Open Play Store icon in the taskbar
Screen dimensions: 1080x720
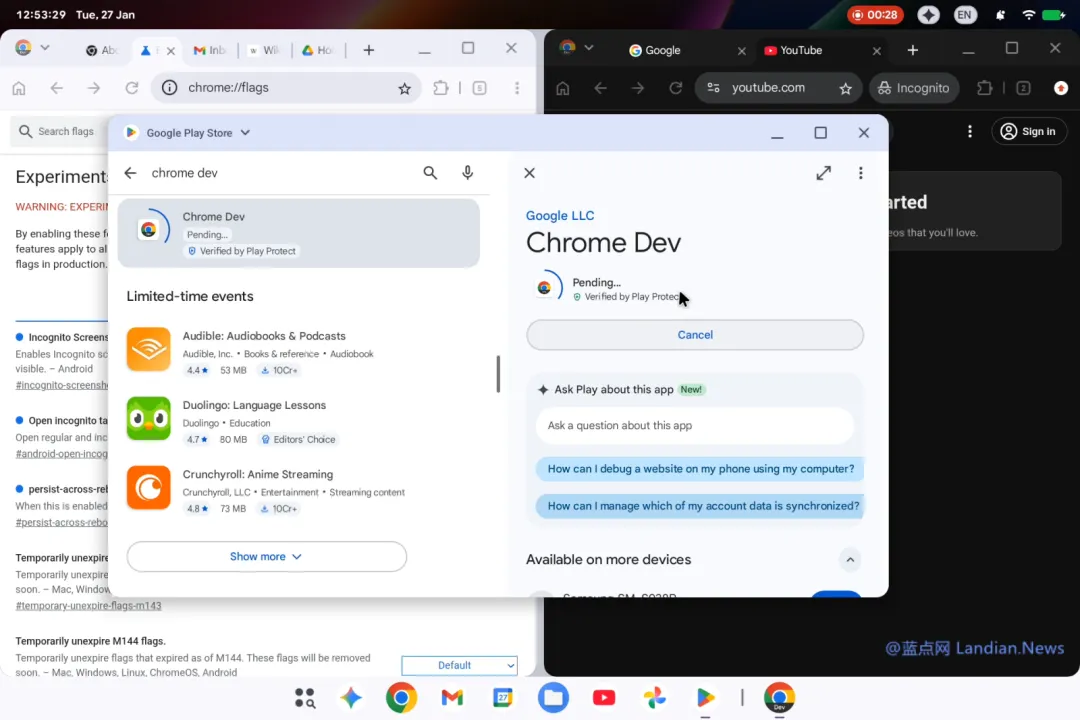click(x=705, y=698)
